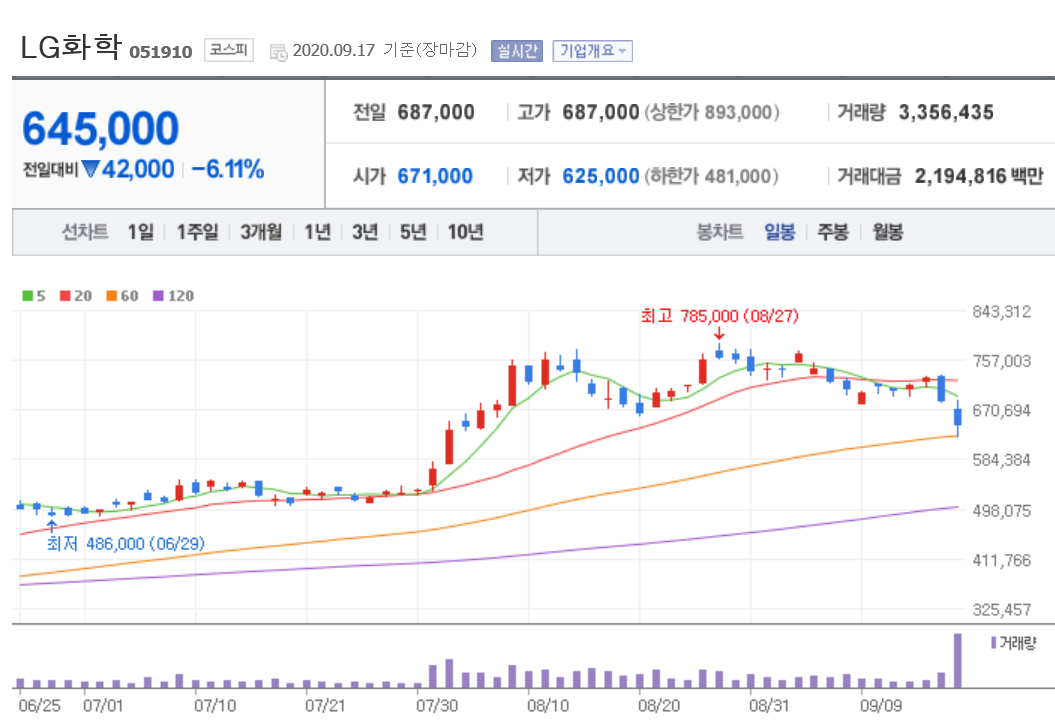This screenshot has height=727, width=1055.
Task: Click the purple 거래량 volume legend marker
Action: (993, 643)
